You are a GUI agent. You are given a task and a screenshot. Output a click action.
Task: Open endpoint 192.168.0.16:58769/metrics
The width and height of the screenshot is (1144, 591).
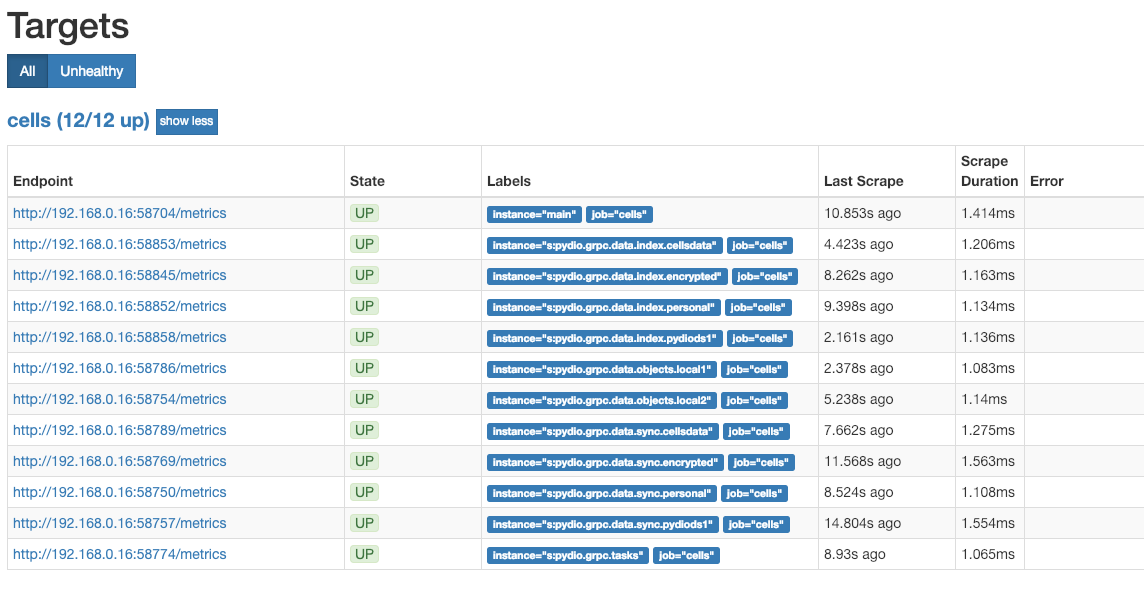[120, 461]
